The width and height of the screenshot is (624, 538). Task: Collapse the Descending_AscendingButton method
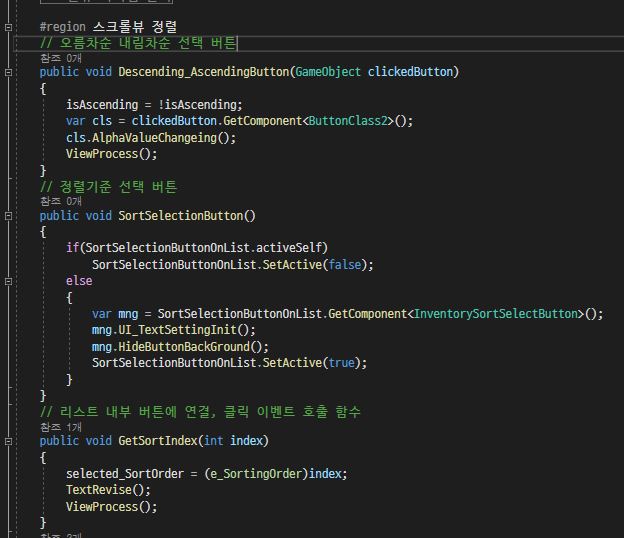pyautogui.click(x=8, y=72)
